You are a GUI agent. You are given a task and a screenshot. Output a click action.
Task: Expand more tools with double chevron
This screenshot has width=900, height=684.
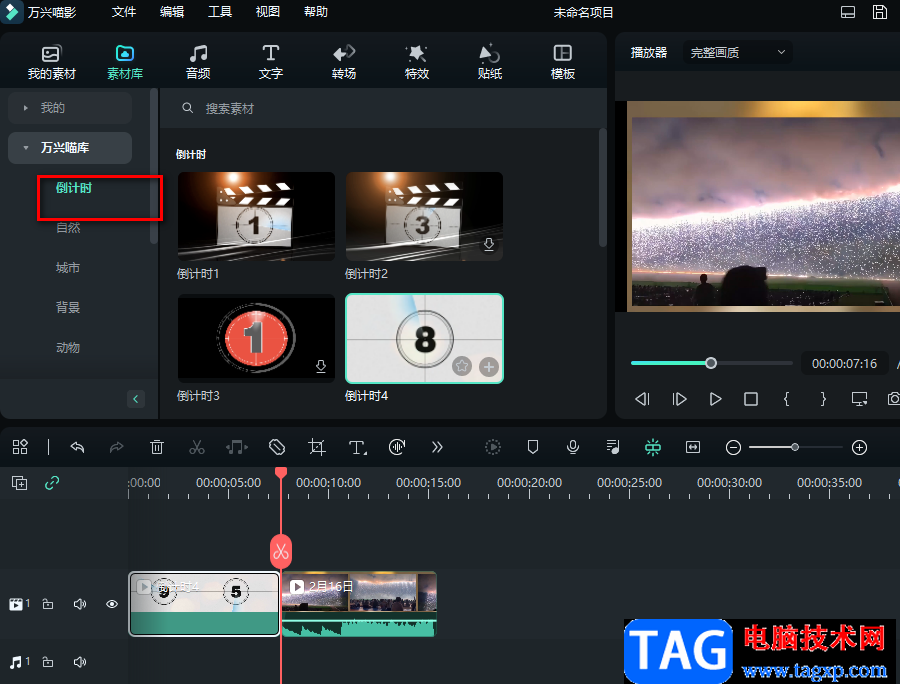point(437,447)
